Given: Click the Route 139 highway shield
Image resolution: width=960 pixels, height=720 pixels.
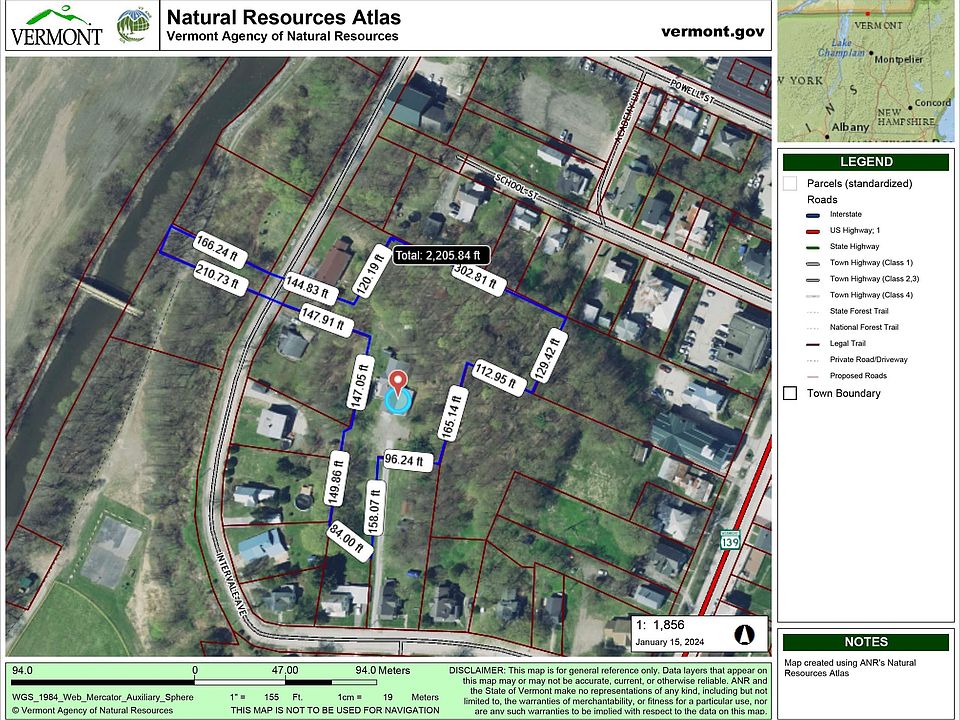Looking at the screenshot, I should click(x=730, y=539).
